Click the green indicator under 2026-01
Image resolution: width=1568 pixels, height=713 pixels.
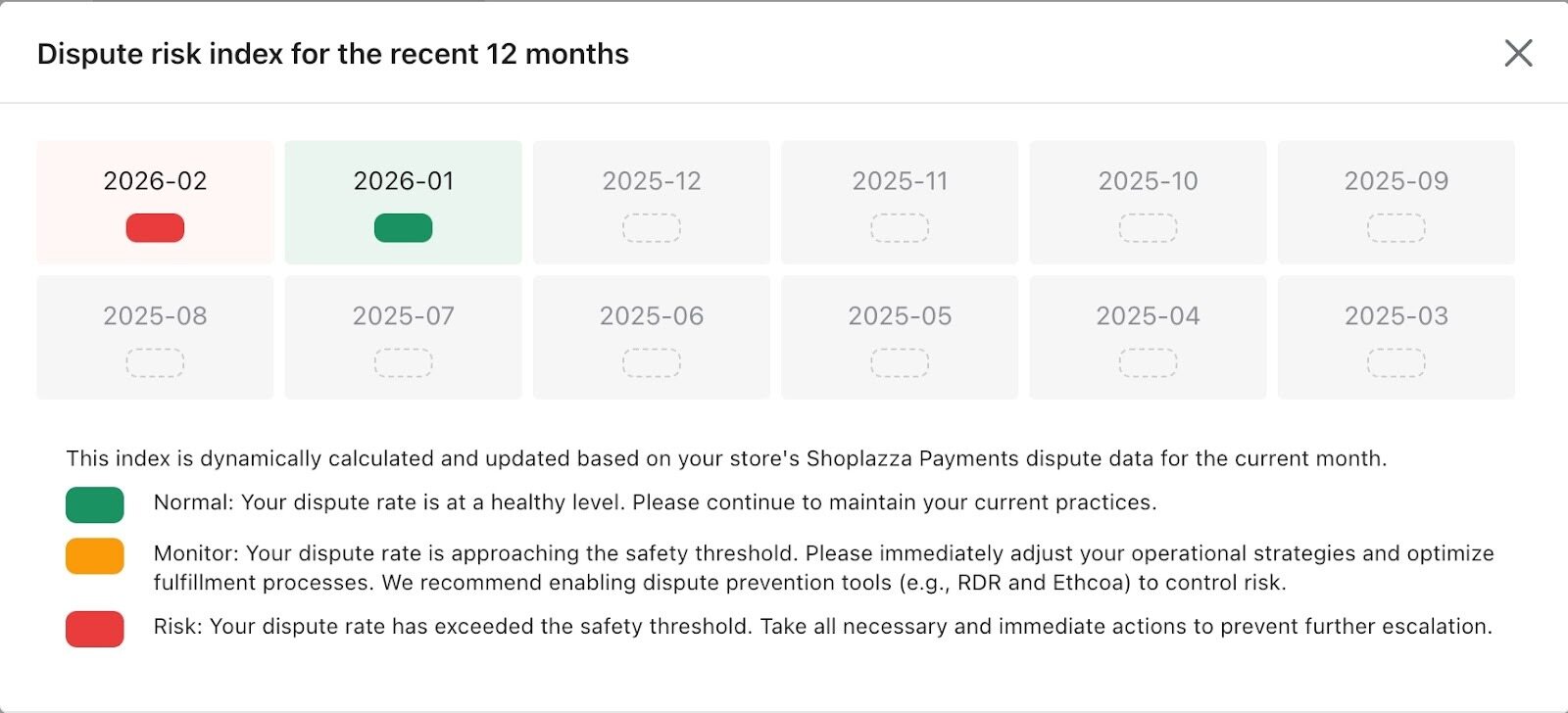403,228
